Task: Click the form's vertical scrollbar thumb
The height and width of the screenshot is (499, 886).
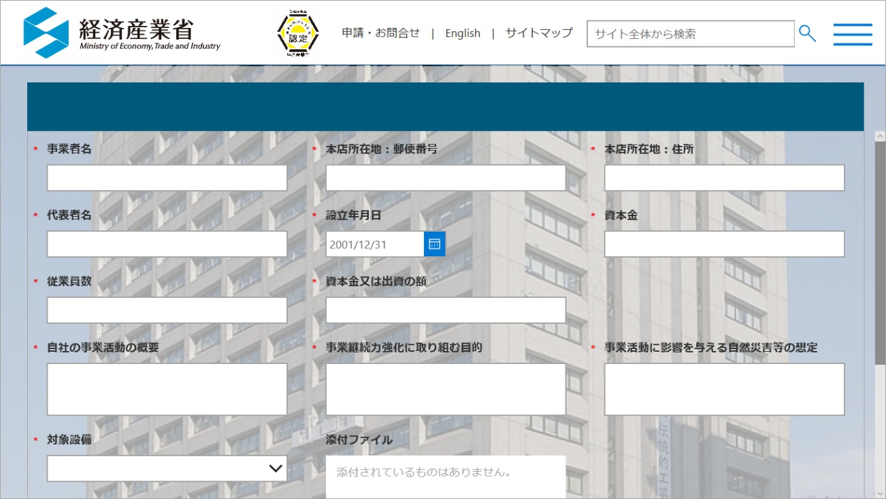Action: click(x=880, y=253)
